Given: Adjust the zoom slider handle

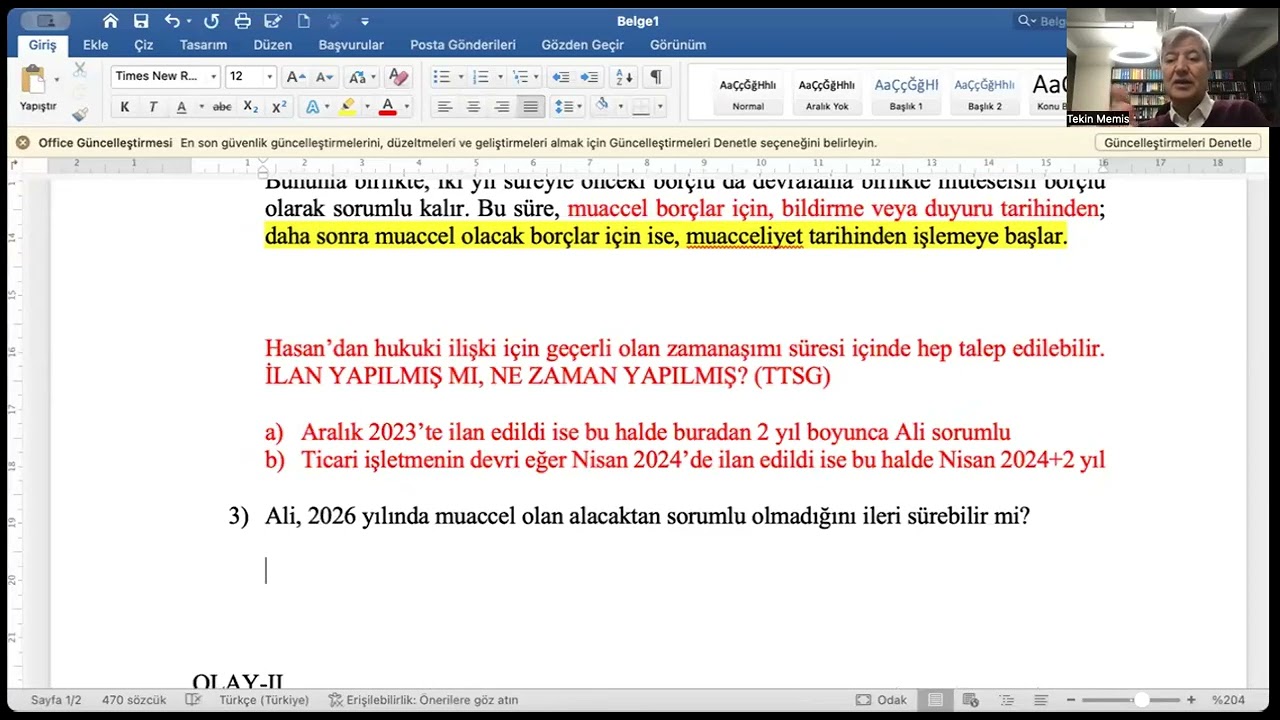Looking at the screenshot, I should (1141, 700).
